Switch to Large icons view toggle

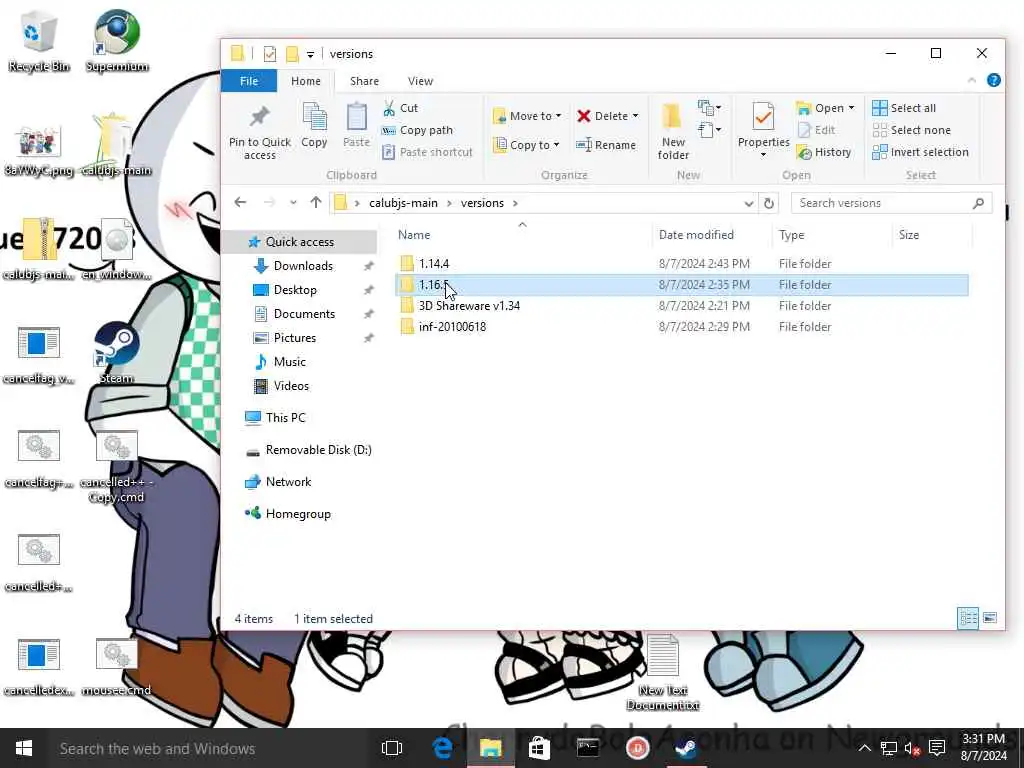tap(990, 618)
